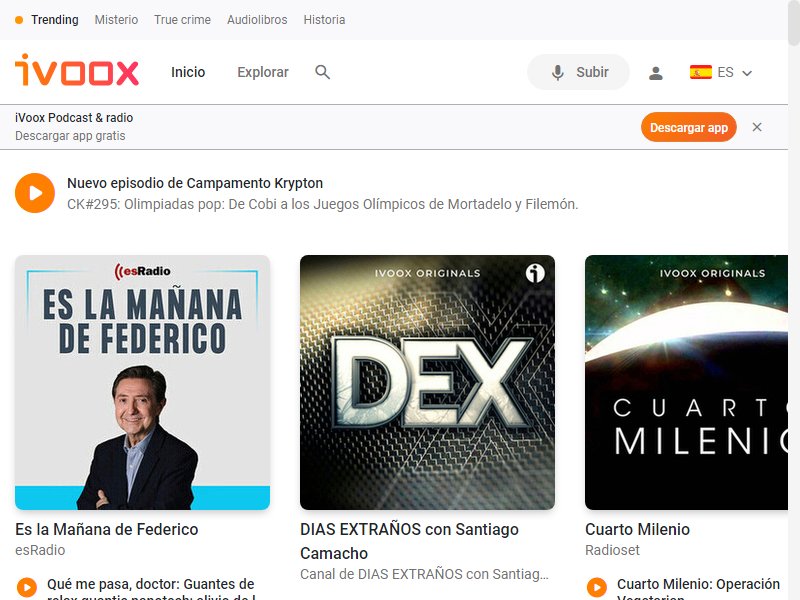Open the Explorar menu
The image size is (800, 600).
pos(263,72)
